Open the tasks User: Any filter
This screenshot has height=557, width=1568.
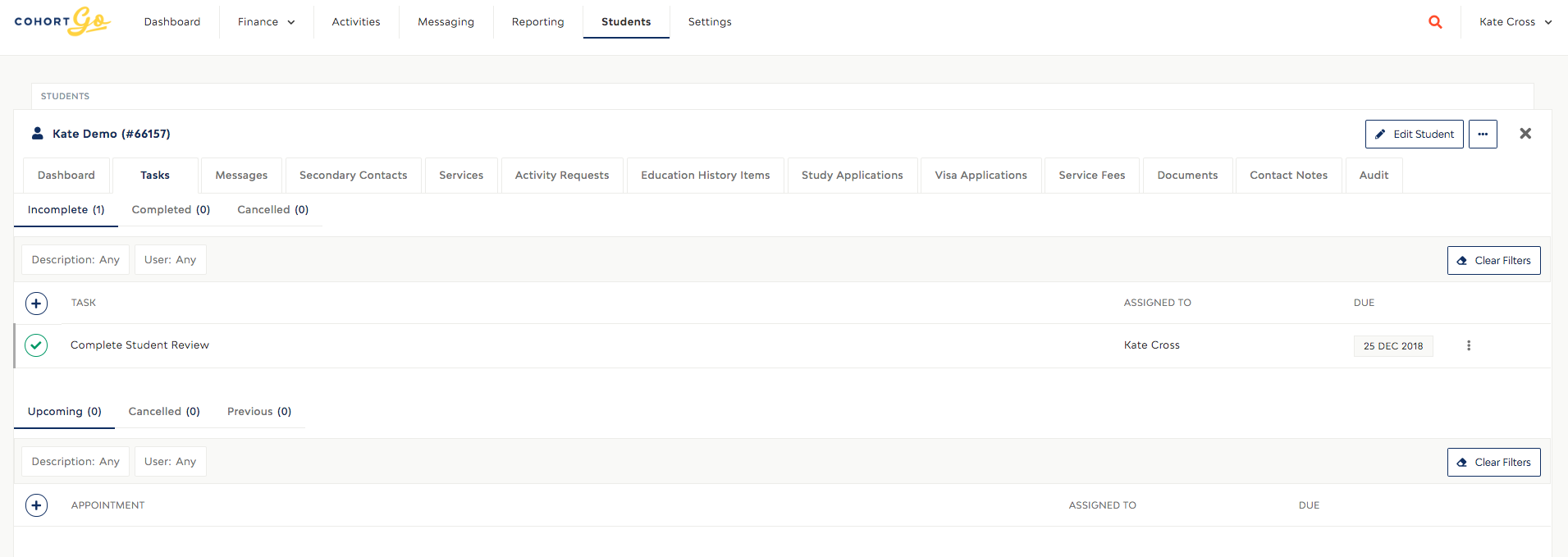pos(171,260)
